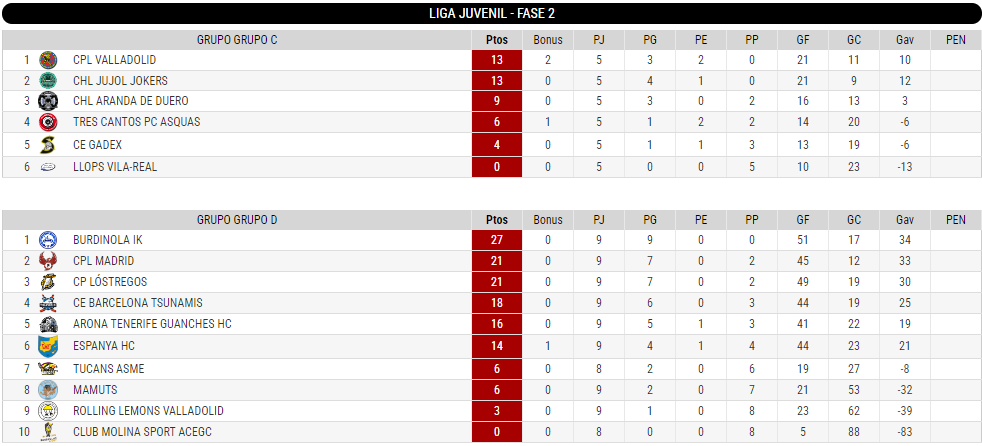The width and height of the screenshot is (982, 446).
Task: Open Llops Vila-Real team link
Action: tap(115, 167)
